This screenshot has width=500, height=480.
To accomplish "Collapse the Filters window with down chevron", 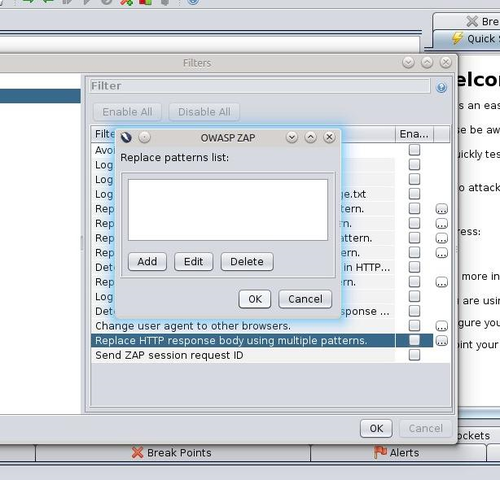I will pyautogui.click(x=408, y=62).
